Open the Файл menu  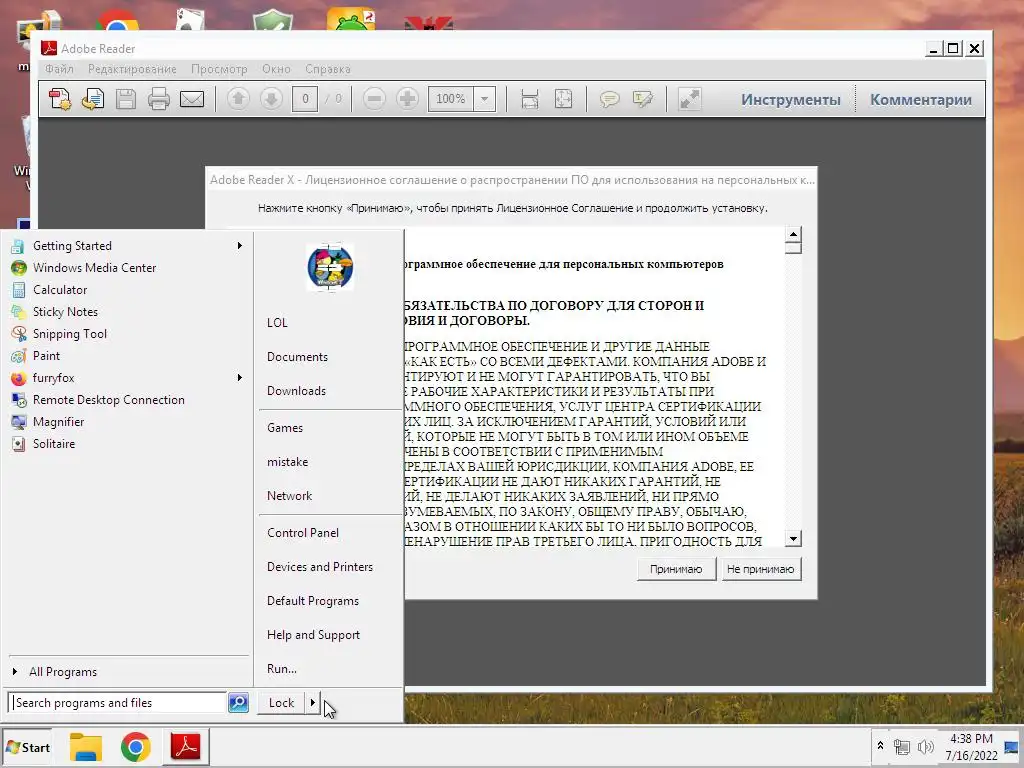tap(59, 69)
